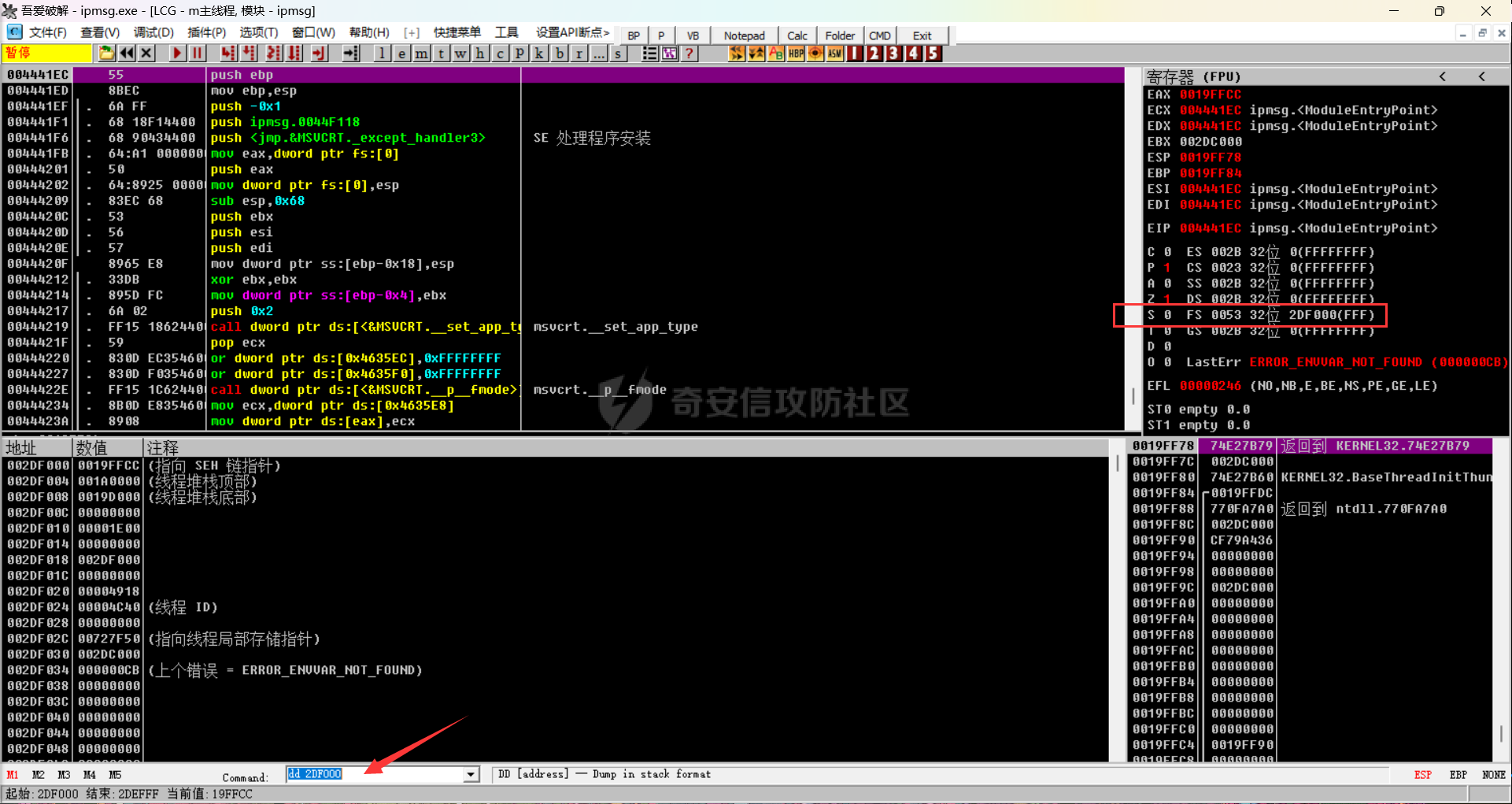Click the BP button
This screenshot has height=804, width=1512.
(x=634, y=35)
